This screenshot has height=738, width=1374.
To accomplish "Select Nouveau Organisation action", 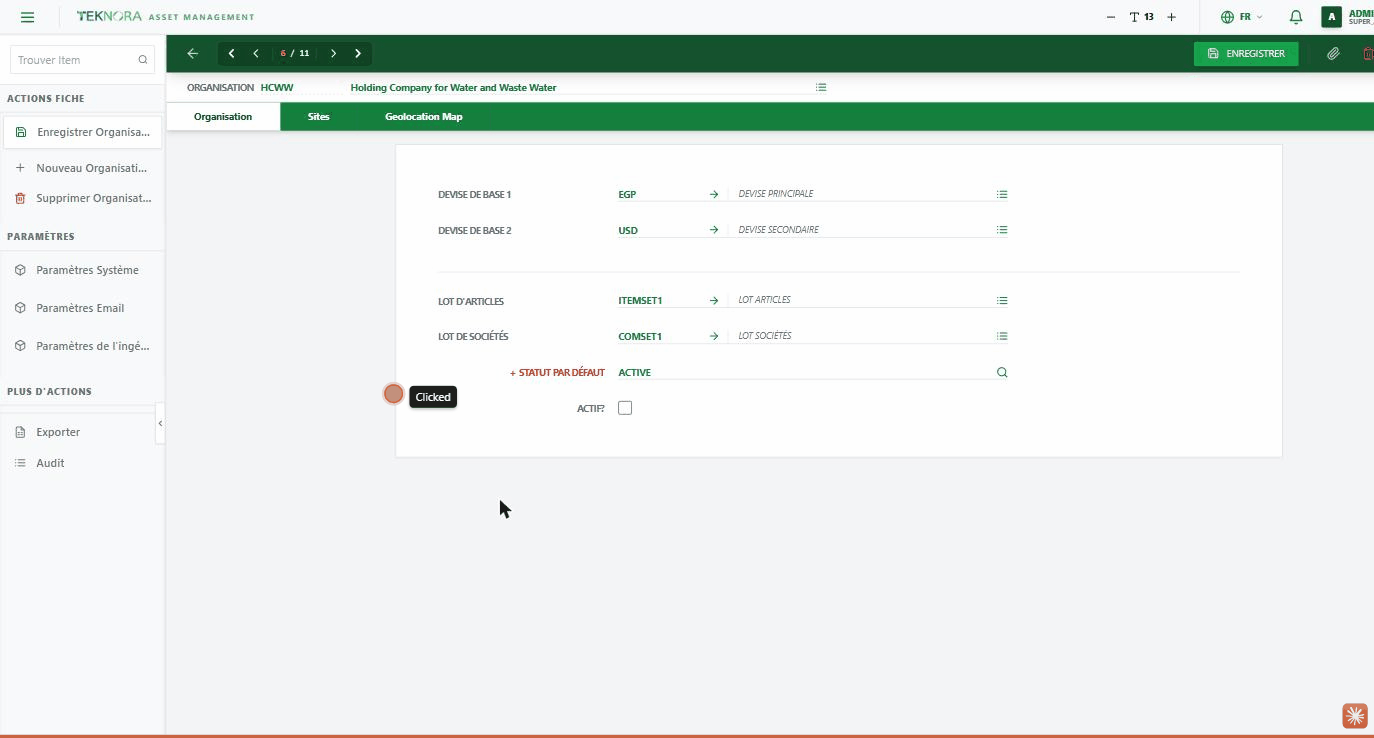I will (82, 168).
